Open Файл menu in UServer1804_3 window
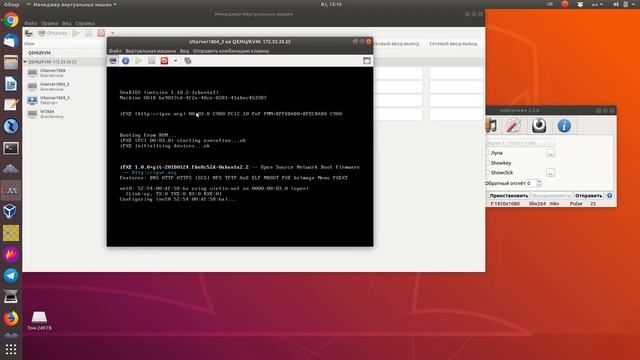 click(115, 51)
